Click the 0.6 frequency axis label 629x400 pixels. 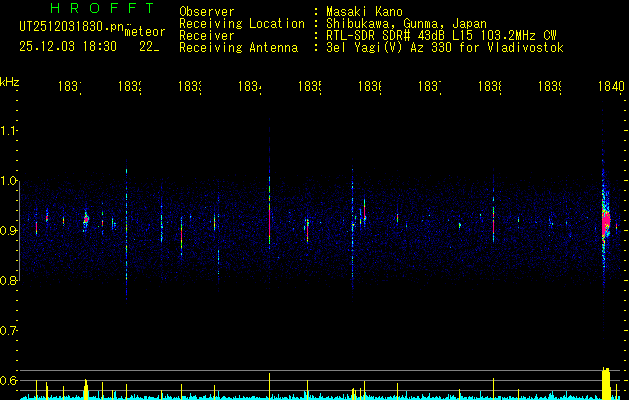10,380
